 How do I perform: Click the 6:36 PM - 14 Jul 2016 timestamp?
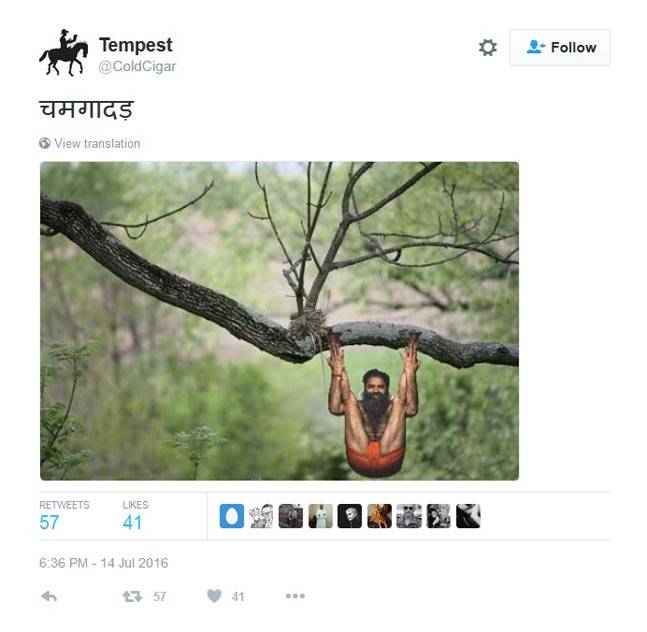point(104,563)
